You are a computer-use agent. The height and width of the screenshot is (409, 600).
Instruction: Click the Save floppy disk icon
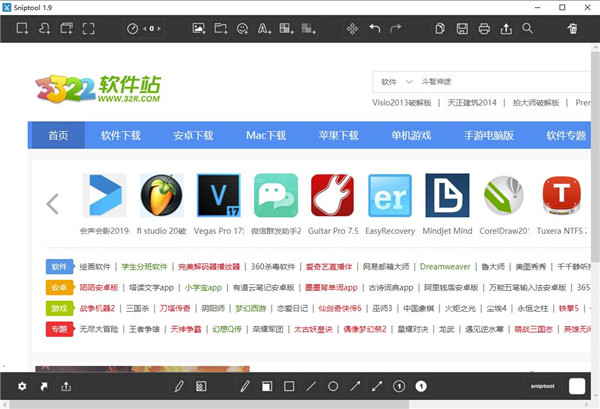point(463,29)
